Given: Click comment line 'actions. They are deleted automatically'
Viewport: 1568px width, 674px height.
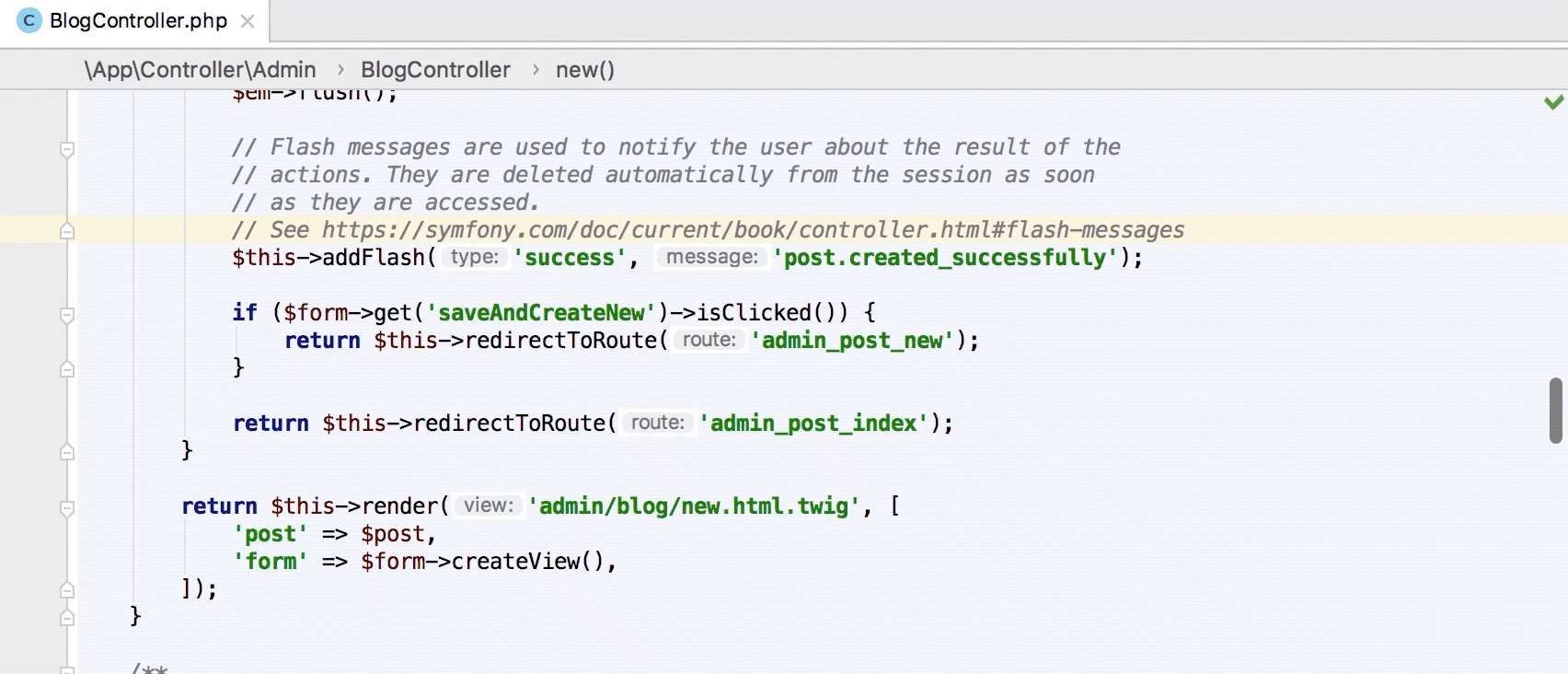Looking at the screenshot, I should (x=663, y=175).
